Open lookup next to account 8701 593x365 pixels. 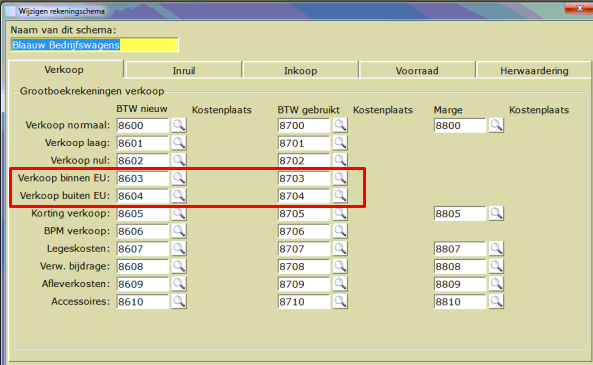pyautogui.click(x=340, y=143)
